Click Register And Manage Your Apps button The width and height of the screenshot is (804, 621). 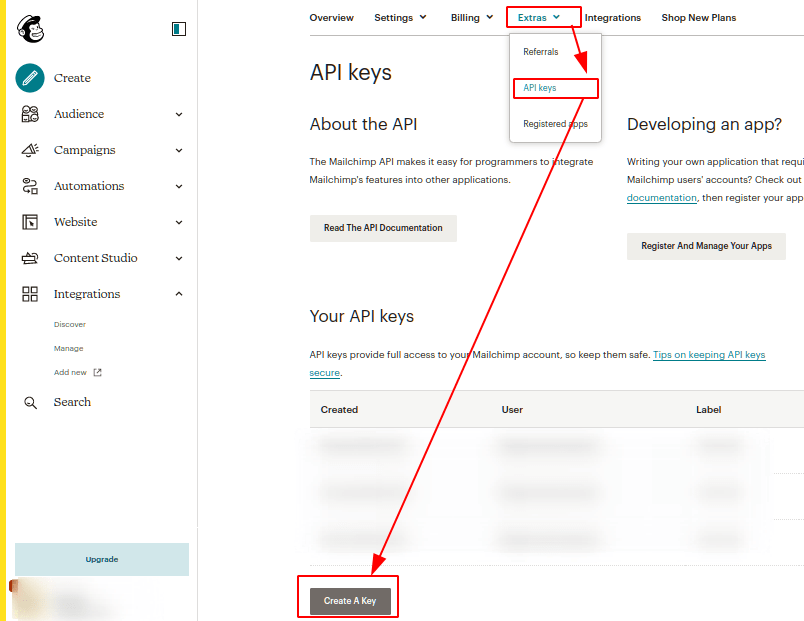(706, 246)
